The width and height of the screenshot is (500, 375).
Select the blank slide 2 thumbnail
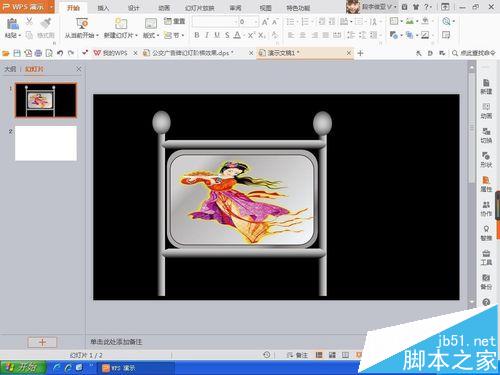tap(46, 143)
